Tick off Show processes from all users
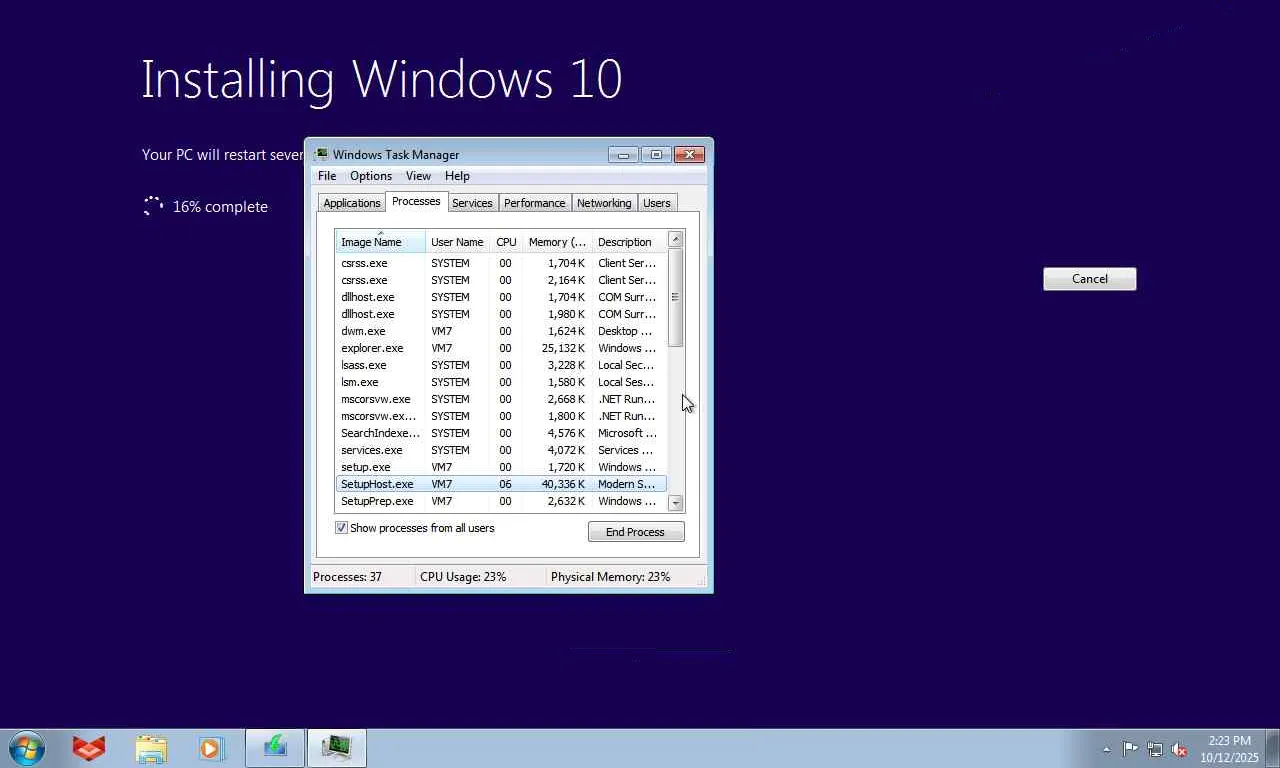The width and height of the screenshot is (1280, 768). (341, 528)
